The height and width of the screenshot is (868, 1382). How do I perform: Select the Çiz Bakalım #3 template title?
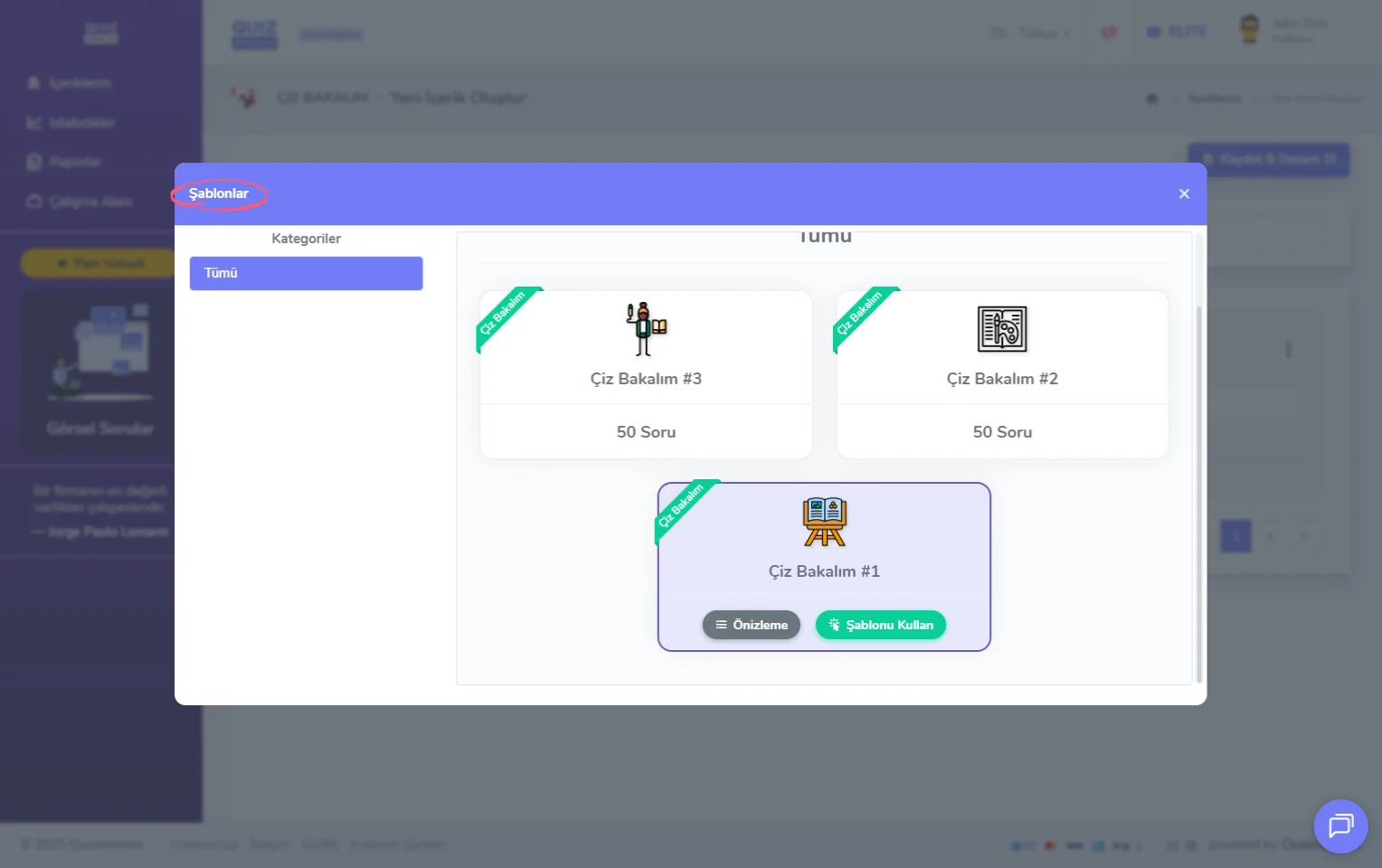646,379
